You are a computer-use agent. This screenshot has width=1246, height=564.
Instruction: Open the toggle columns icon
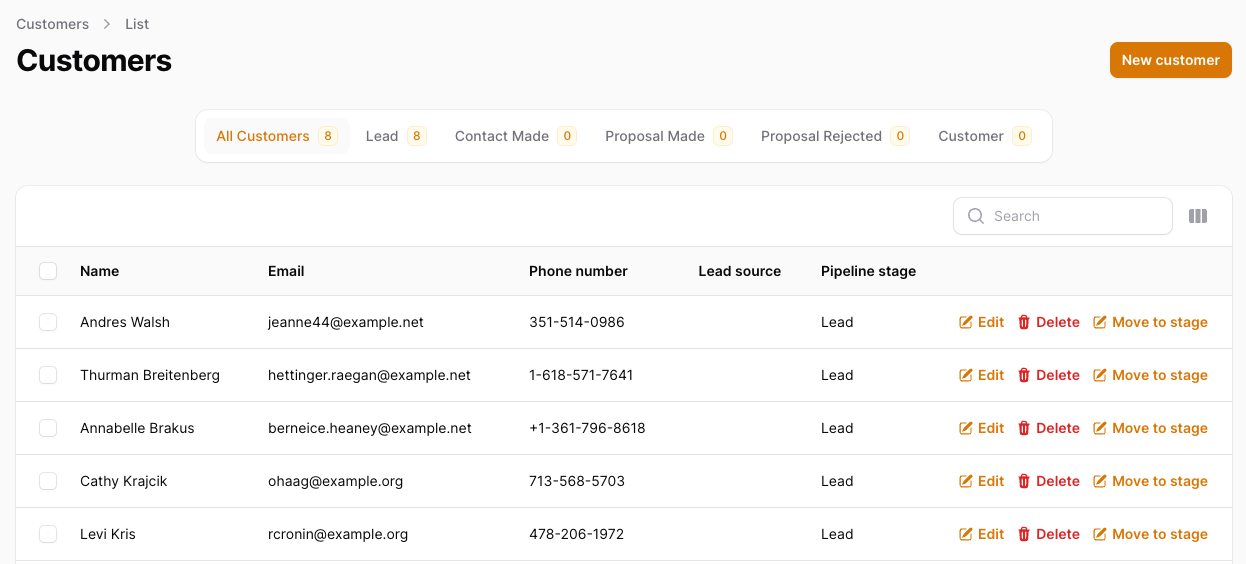tap(1198, 216)
